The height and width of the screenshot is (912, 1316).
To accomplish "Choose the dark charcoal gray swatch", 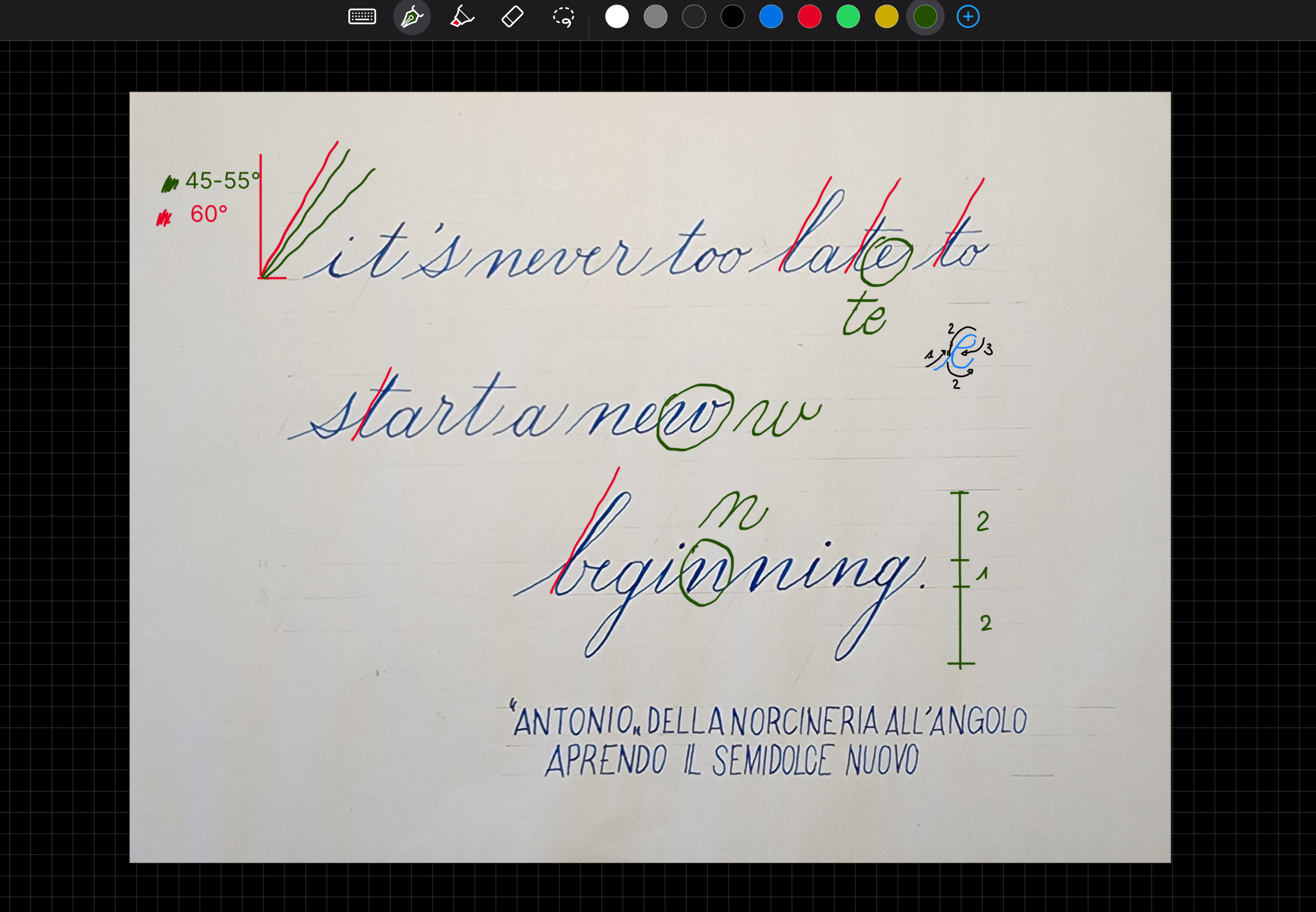I will 694,16.
